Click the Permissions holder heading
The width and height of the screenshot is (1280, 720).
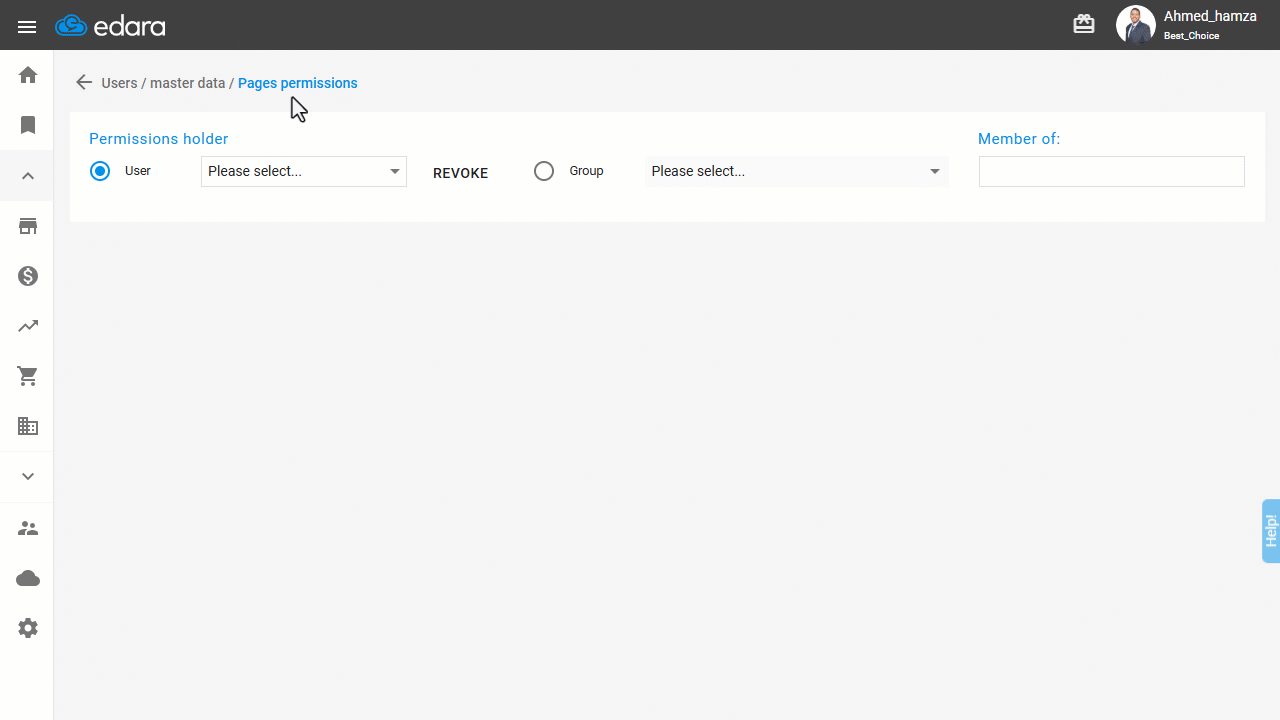coord(159,139)
